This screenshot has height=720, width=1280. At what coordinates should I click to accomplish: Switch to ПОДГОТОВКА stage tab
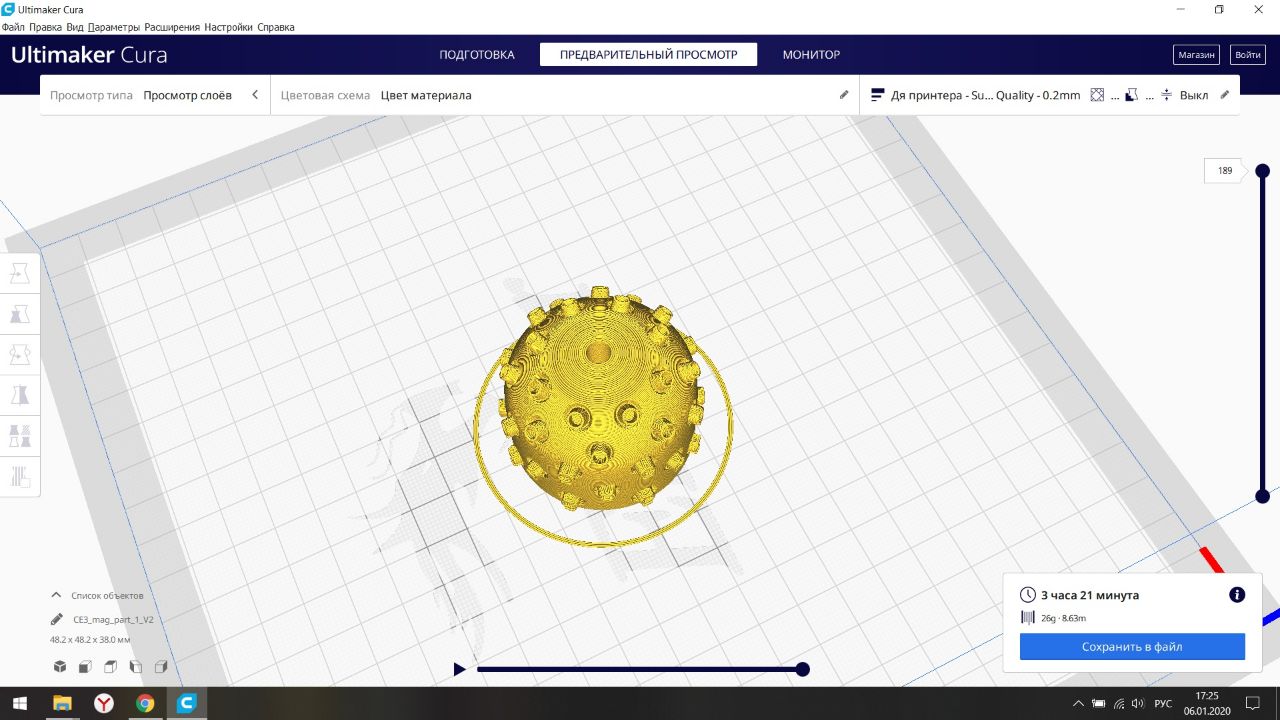click(x=477, y=55)
